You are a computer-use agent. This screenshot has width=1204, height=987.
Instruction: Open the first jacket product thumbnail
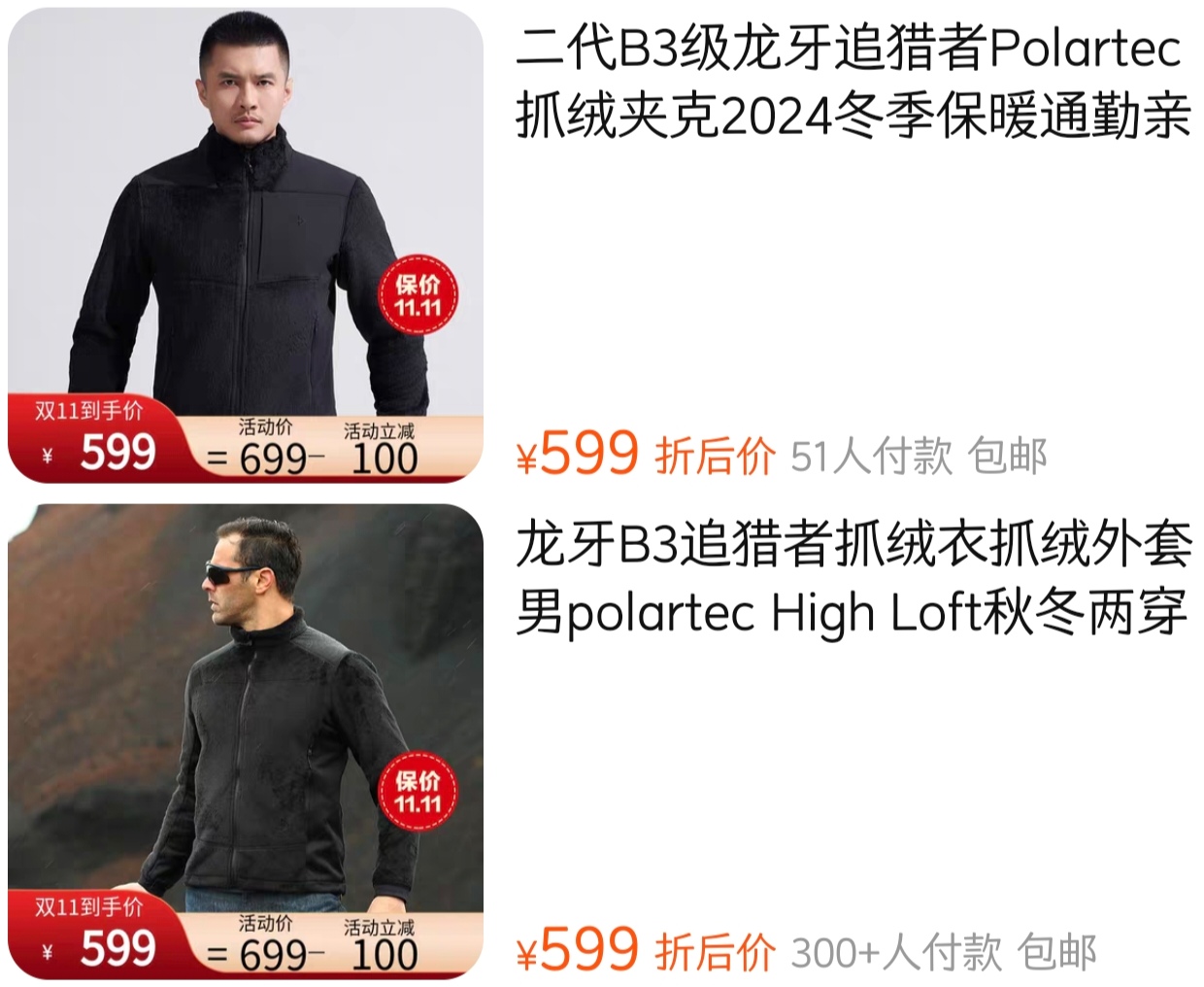point(246,245)
